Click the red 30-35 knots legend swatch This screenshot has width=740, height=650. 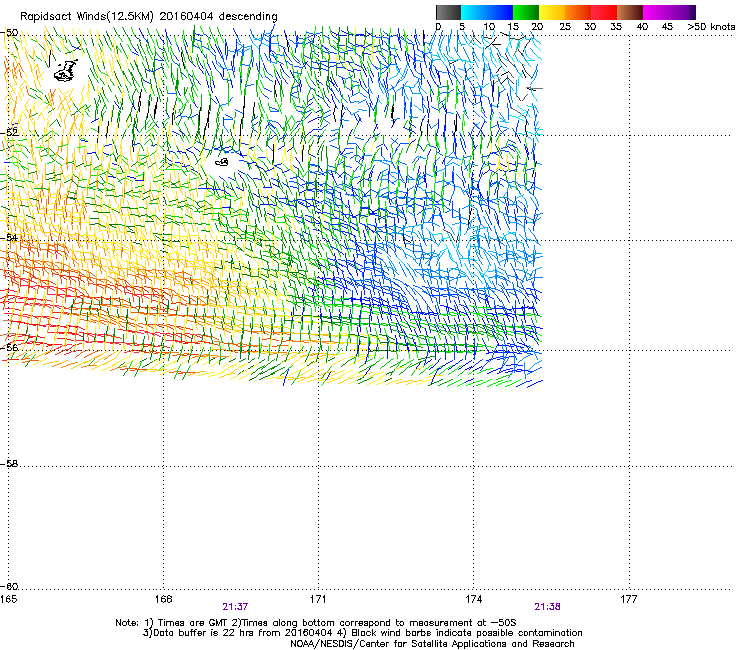(604, 12)
